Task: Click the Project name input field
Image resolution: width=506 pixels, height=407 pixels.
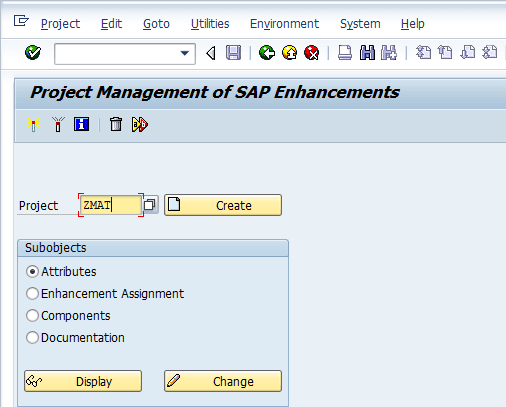Action: (x=110, y=205)
